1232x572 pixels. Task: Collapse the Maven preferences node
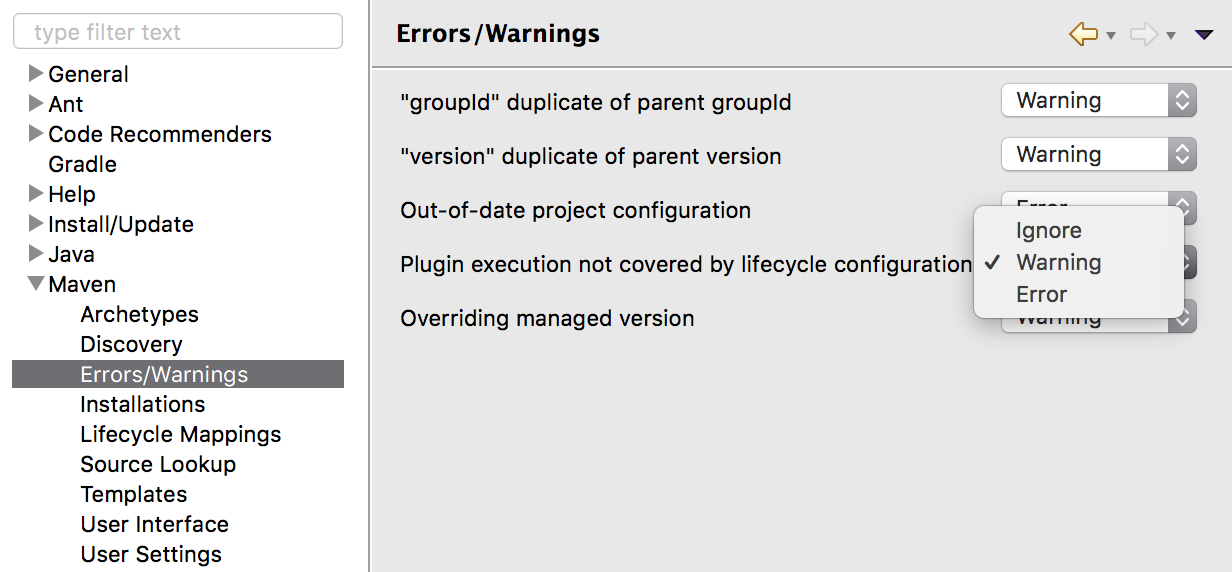point(36,284)
